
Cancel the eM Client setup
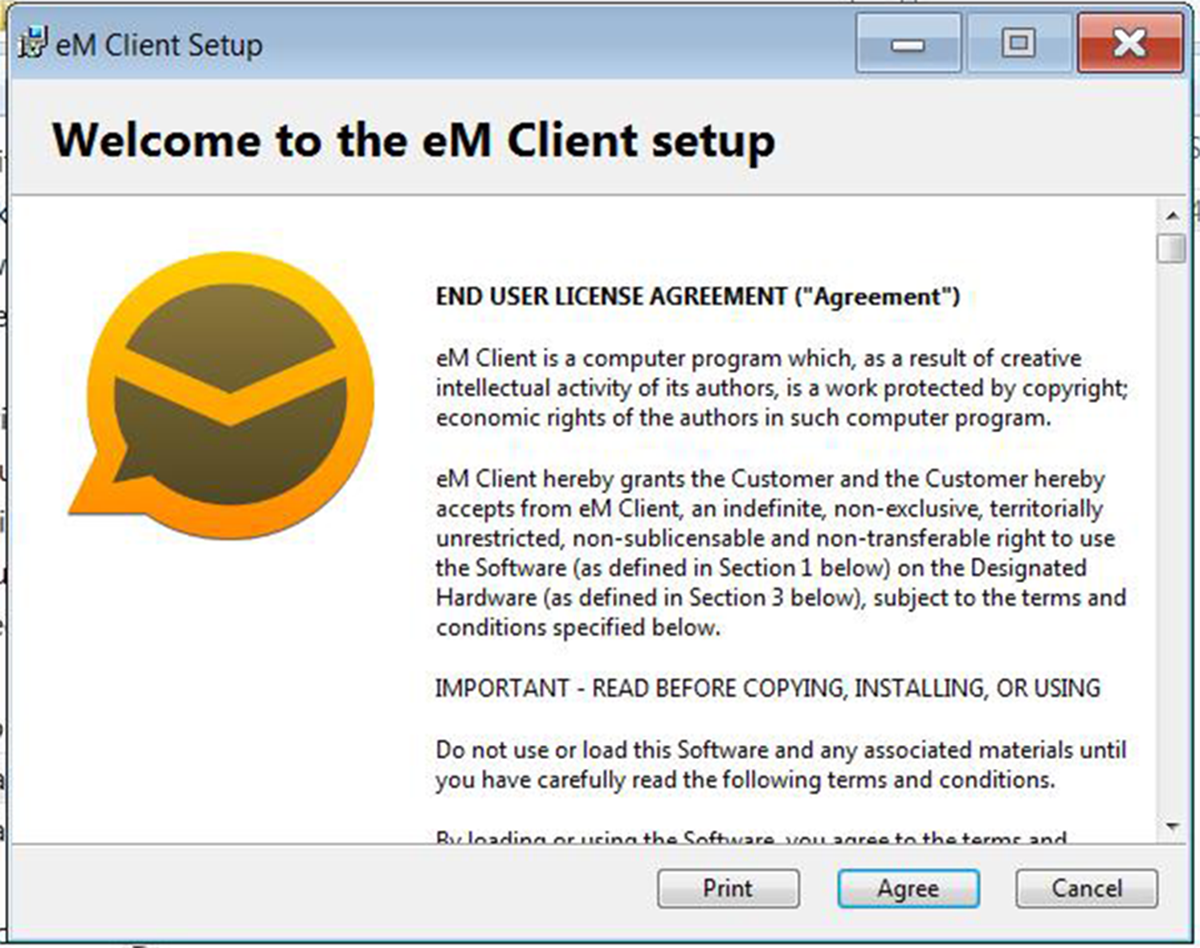[x=1087, y=888]
